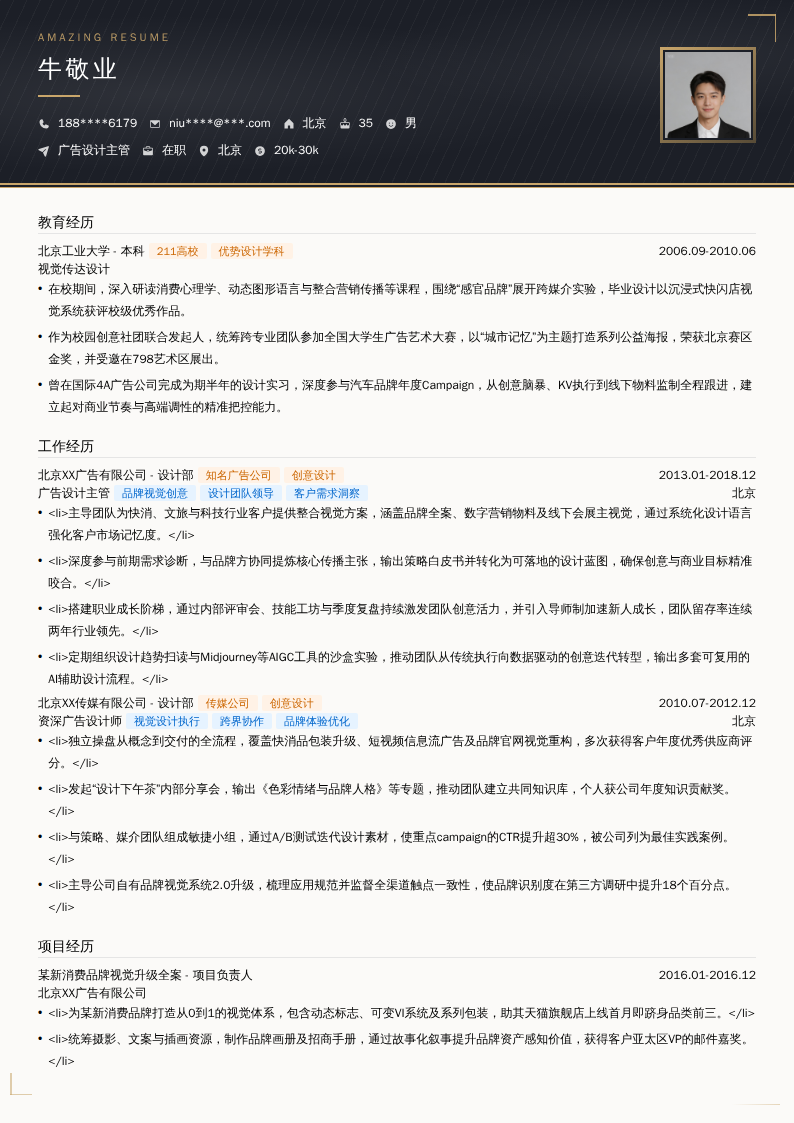Screen dimensions: 794x1123
Task: Click the 优势设计学科 tag
Action: pos(251,251)
